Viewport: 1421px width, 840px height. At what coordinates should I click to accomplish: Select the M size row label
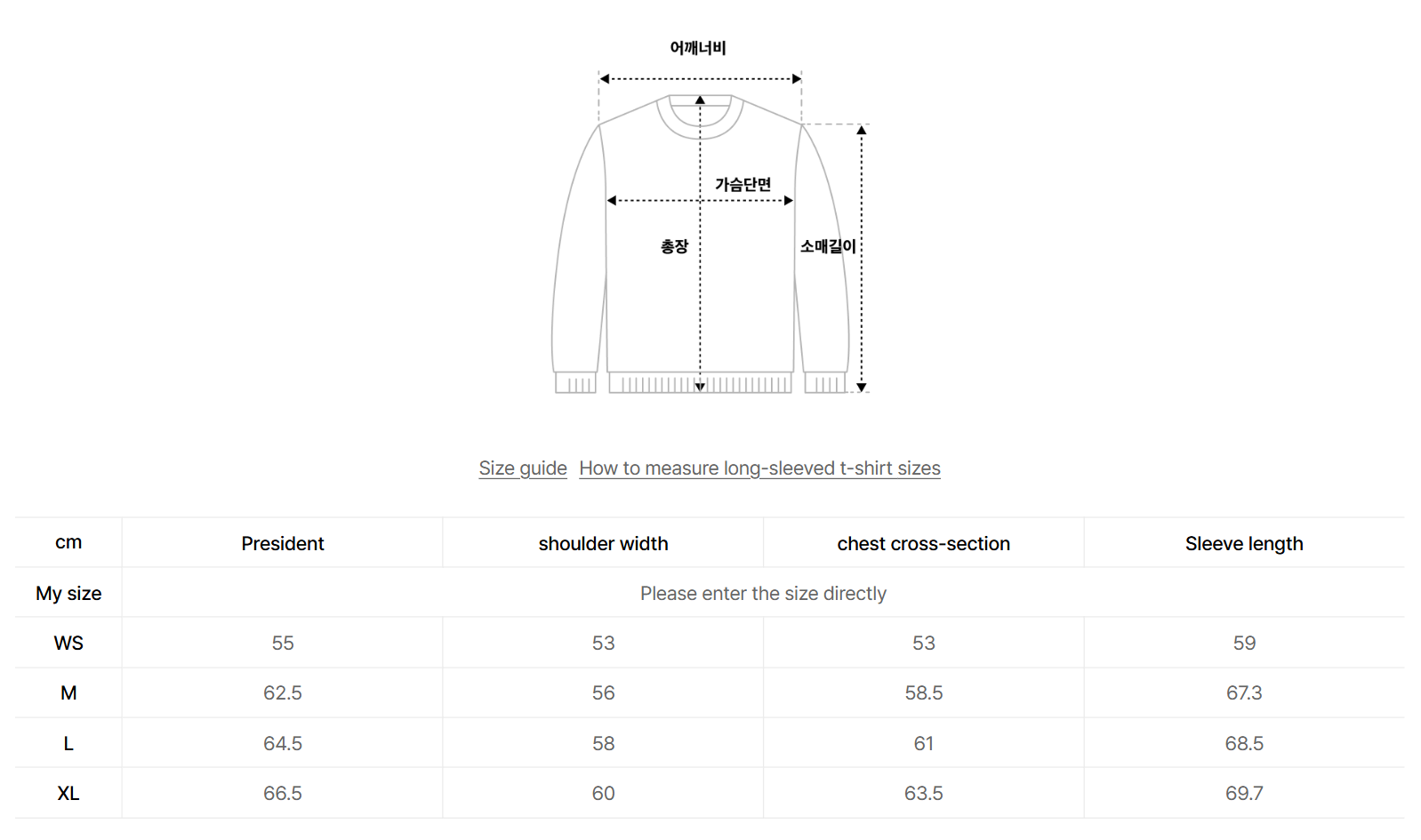point(68,693)
